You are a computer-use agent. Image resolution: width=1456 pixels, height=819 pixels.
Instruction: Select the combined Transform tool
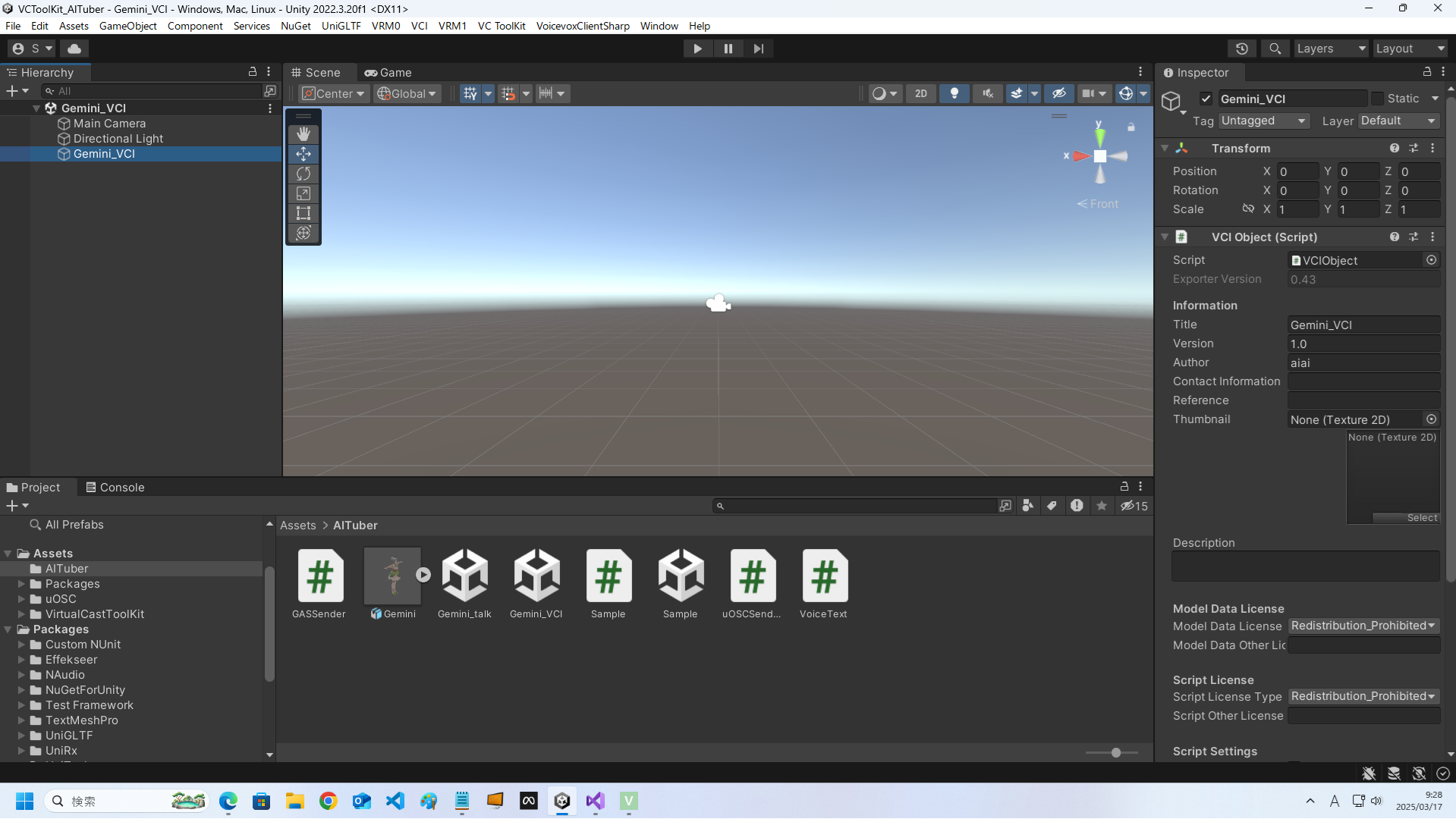pos(303,233)
